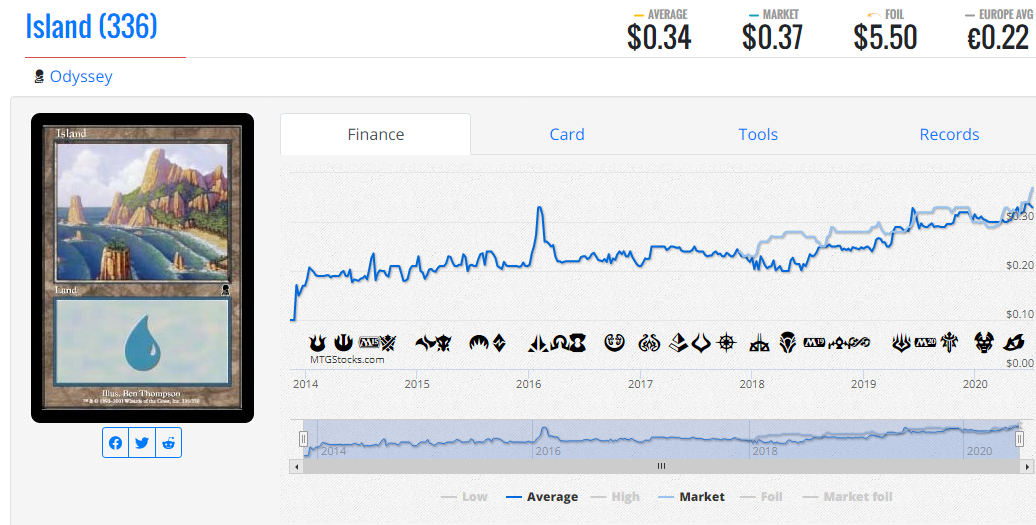Click the Oath of the Gatewatch marker
This screenshot has width=1036, height=525.
538,343
